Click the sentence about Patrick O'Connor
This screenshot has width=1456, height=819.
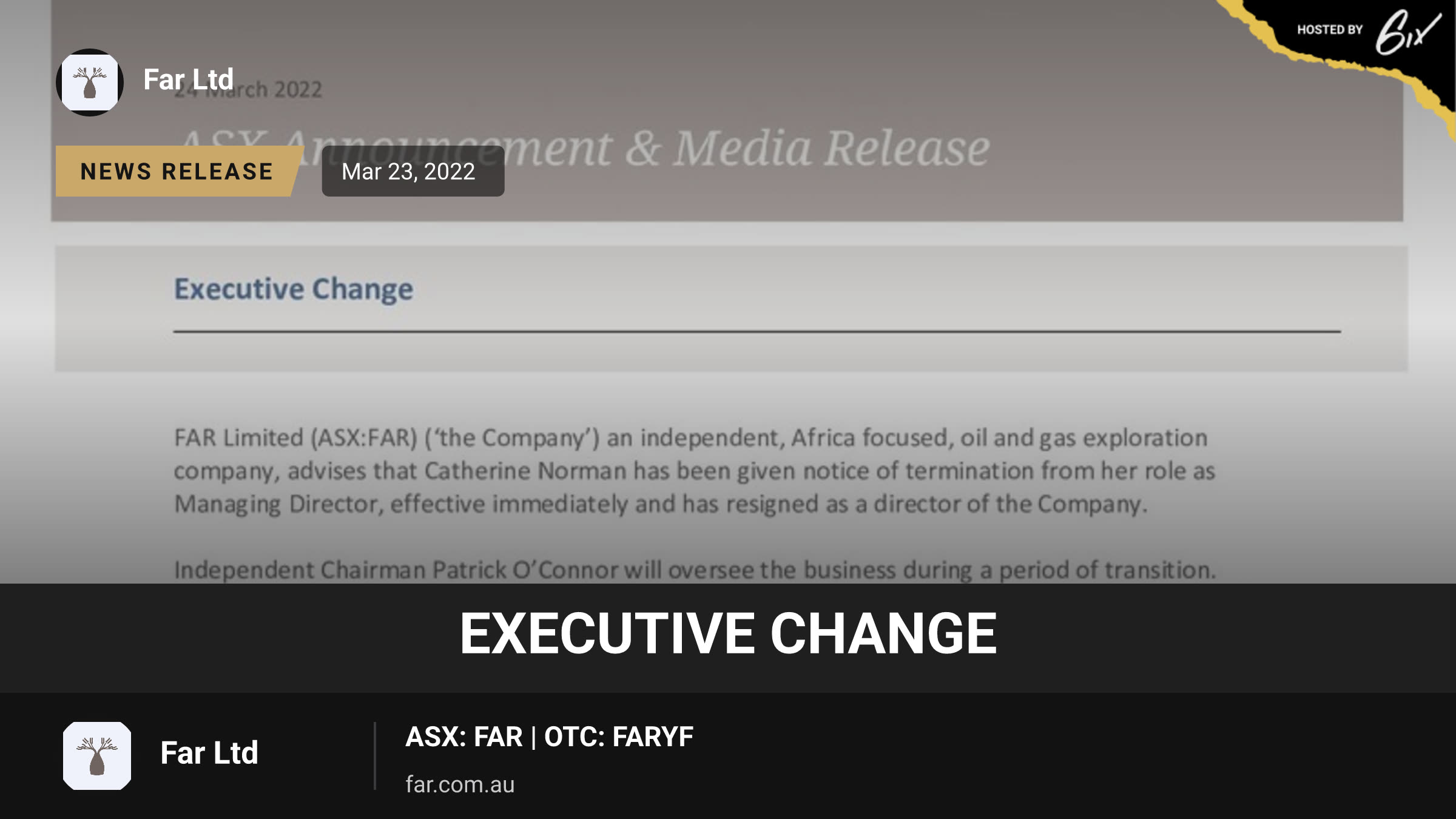pyautogui.click(x=695, y=570)
